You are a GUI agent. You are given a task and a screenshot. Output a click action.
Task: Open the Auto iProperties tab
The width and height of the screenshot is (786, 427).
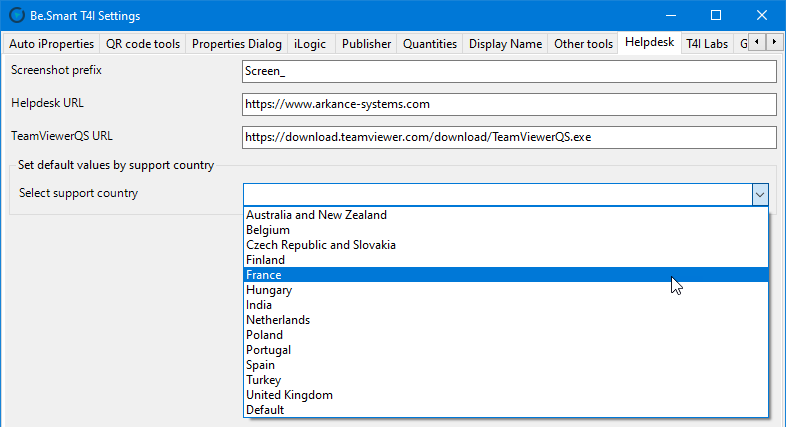point(51,44)
